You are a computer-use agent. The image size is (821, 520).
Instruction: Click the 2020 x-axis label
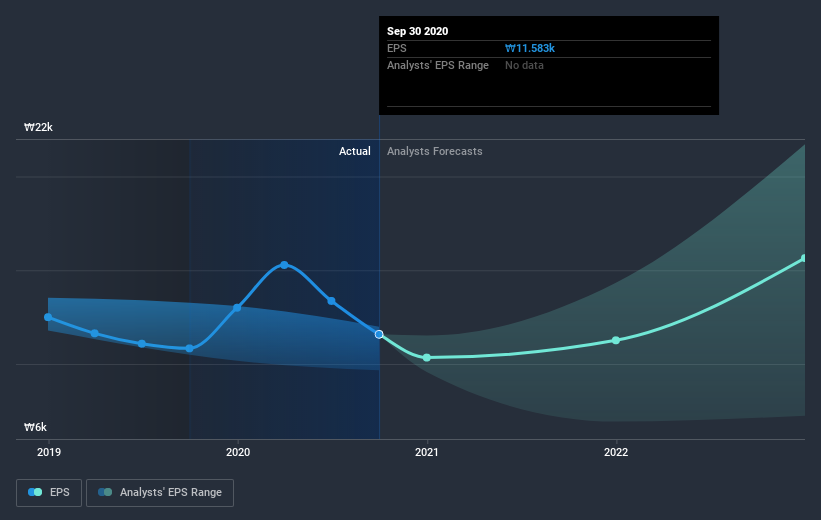(x=238, y=452)
